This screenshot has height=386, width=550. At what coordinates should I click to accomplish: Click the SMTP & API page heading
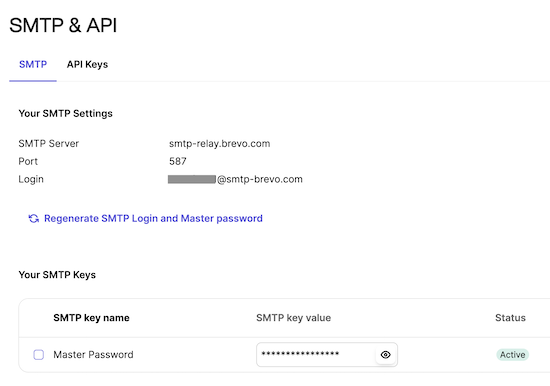63,25
